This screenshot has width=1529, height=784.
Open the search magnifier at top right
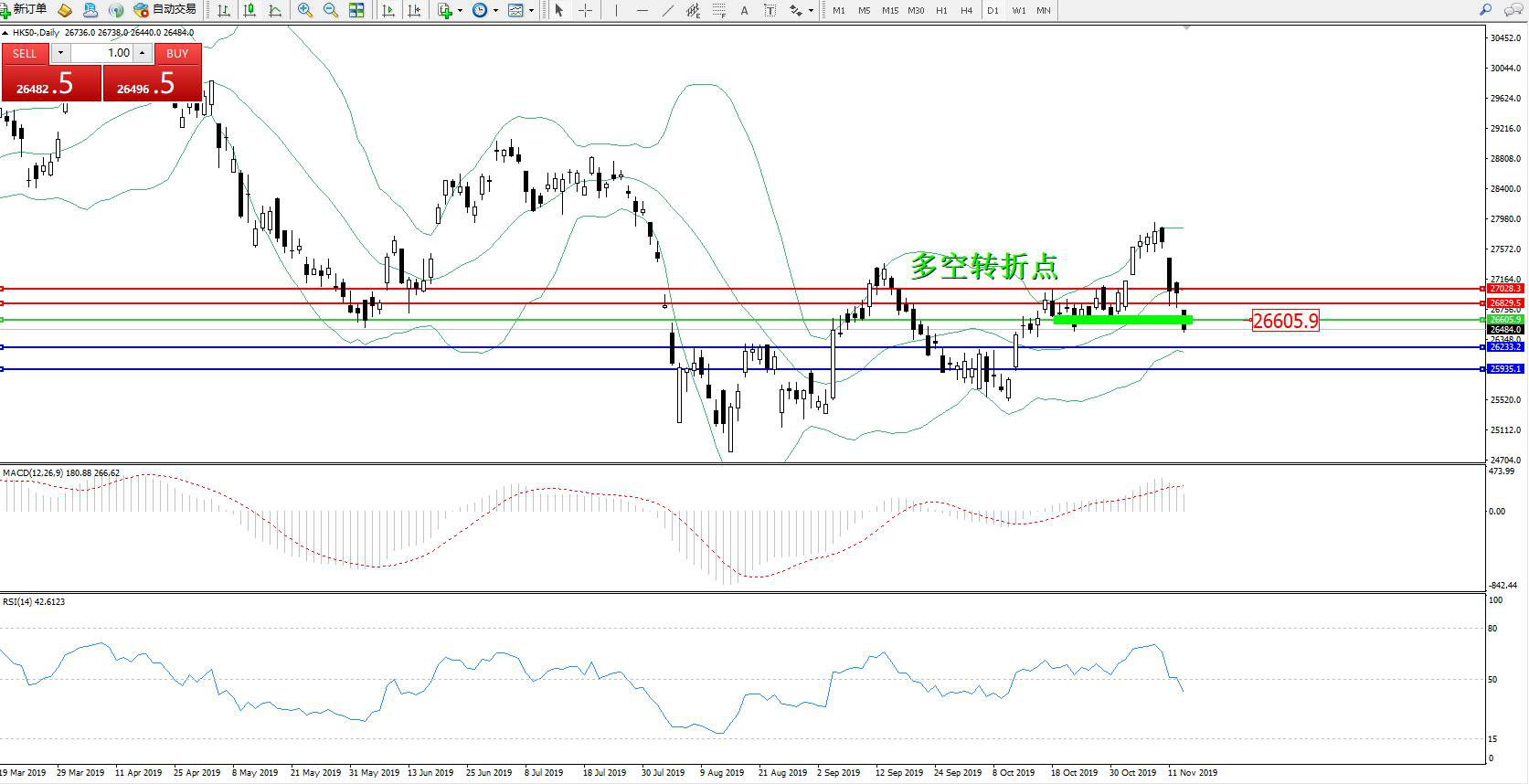coord(1485,10)
